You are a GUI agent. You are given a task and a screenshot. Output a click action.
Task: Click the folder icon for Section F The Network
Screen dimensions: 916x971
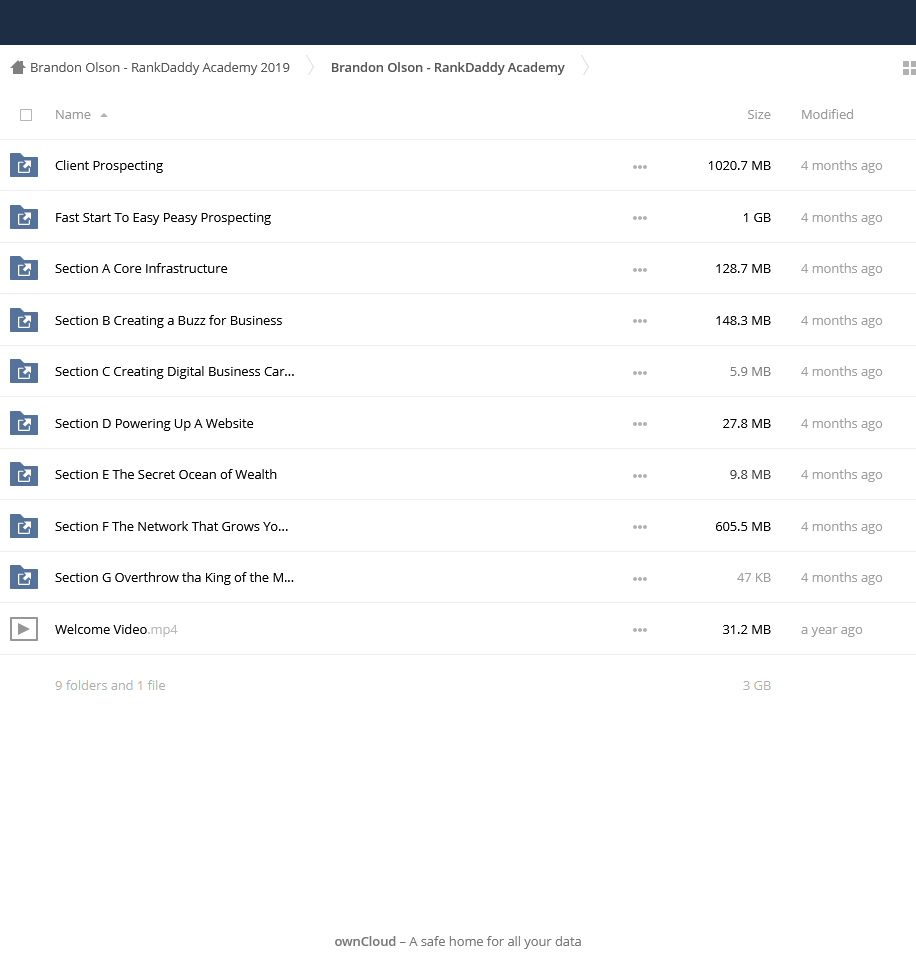pyautogui.click(x=24, y=526)
